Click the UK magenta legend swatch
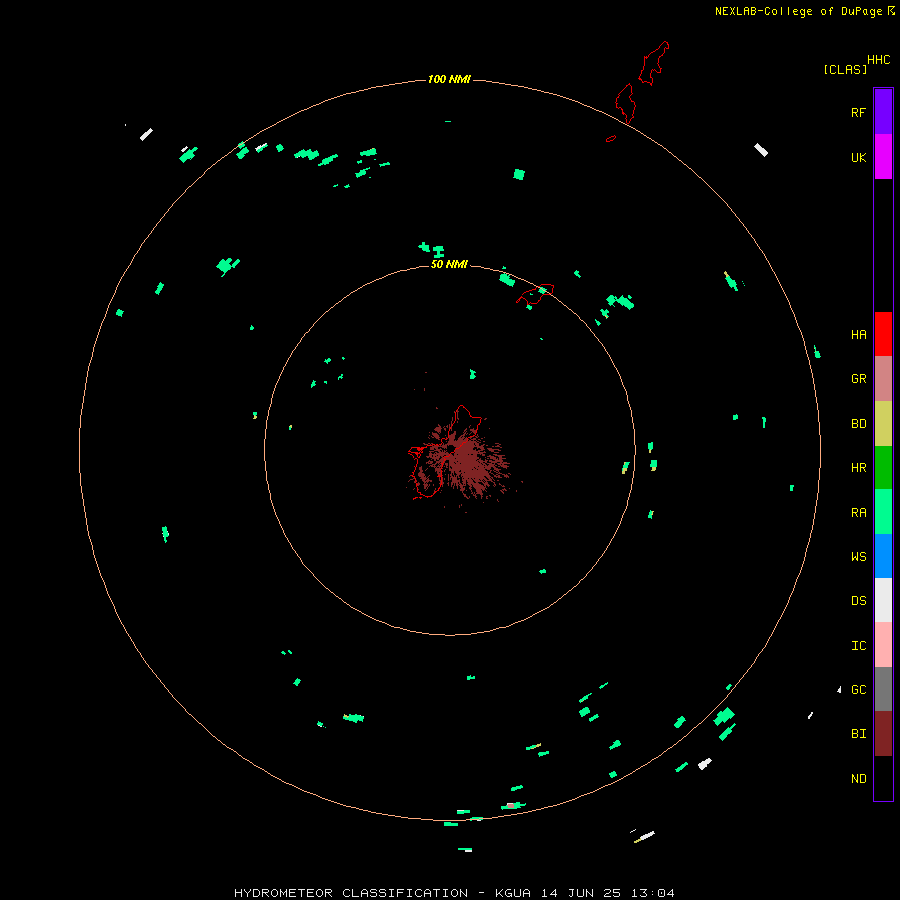This screenshot has width=900, height=900. click(883, 157)
